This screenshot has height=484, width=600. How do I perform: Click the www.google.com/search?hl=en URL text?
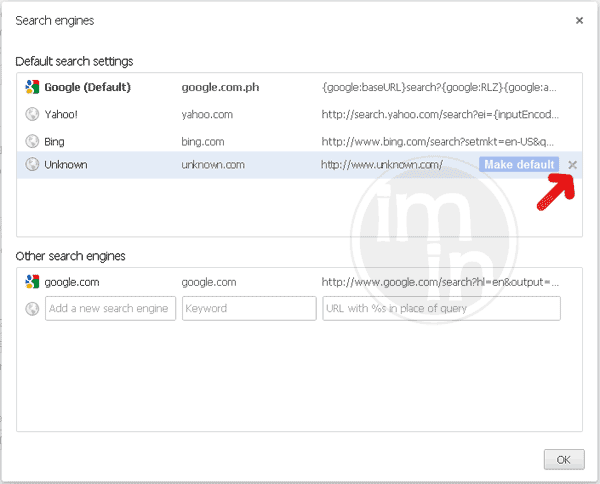click(440, 282)
